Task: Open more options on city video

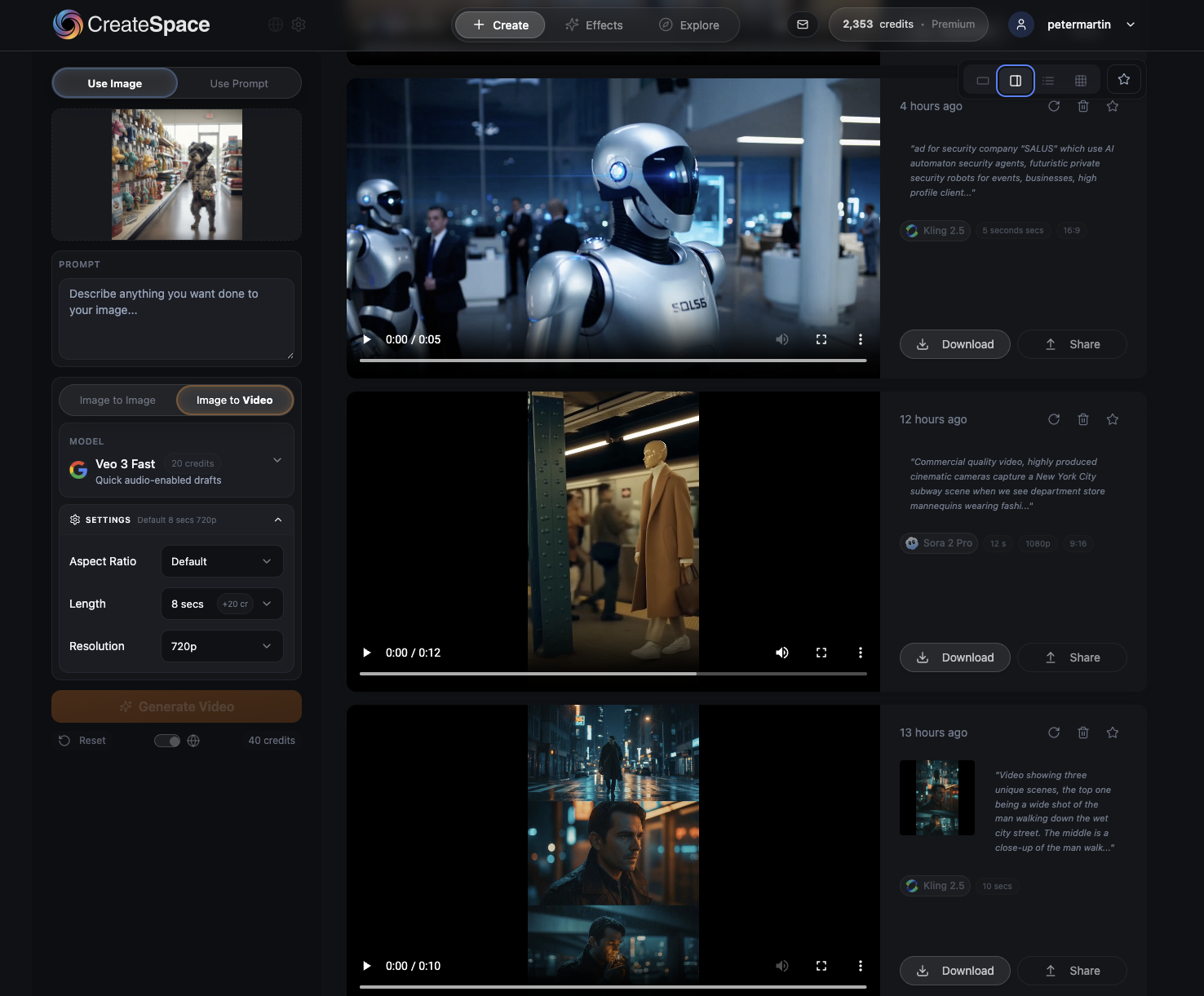Action: (x=860, y=966)
